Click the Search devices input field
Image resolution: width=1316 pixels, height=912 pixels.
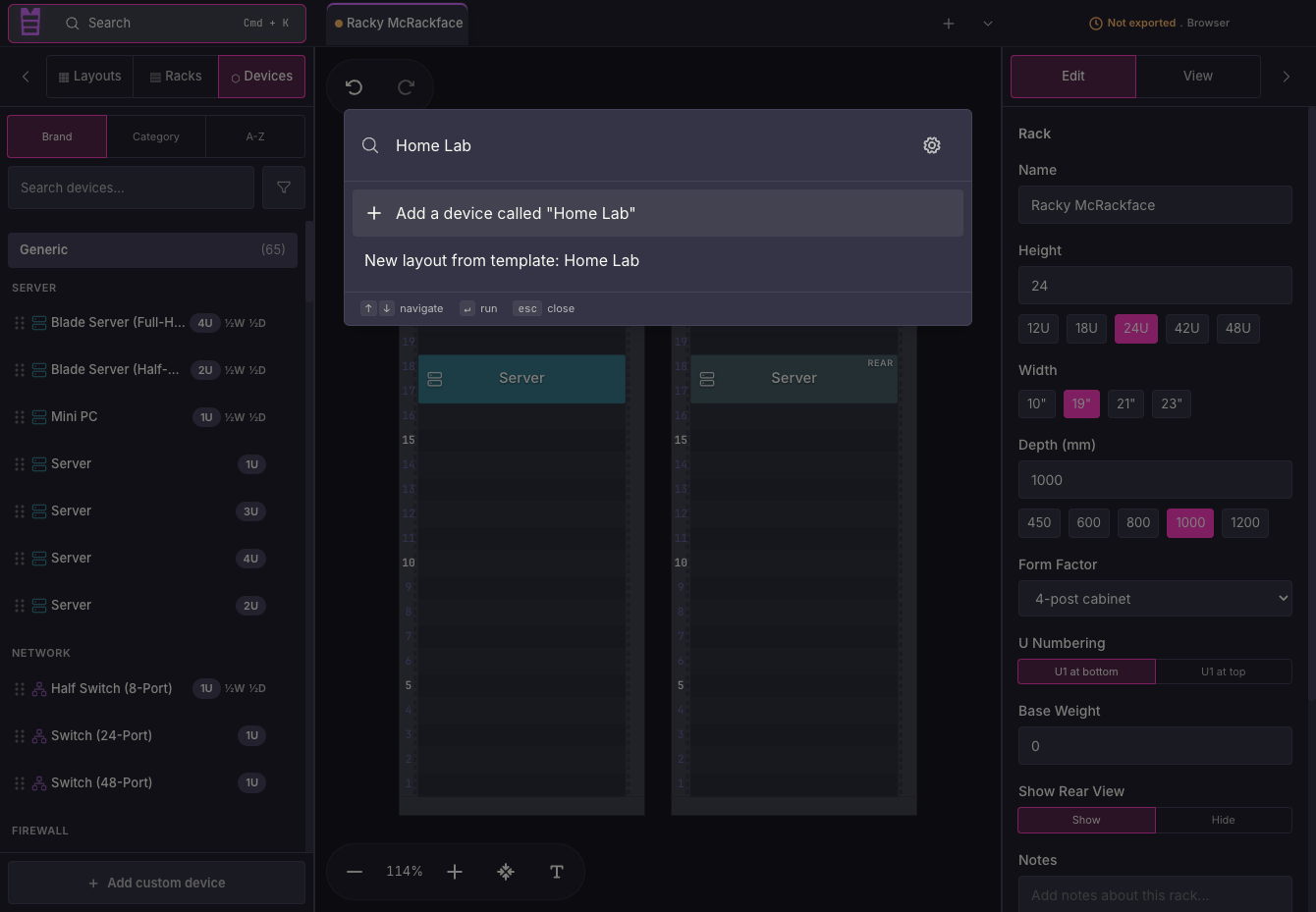click(131, 188)
